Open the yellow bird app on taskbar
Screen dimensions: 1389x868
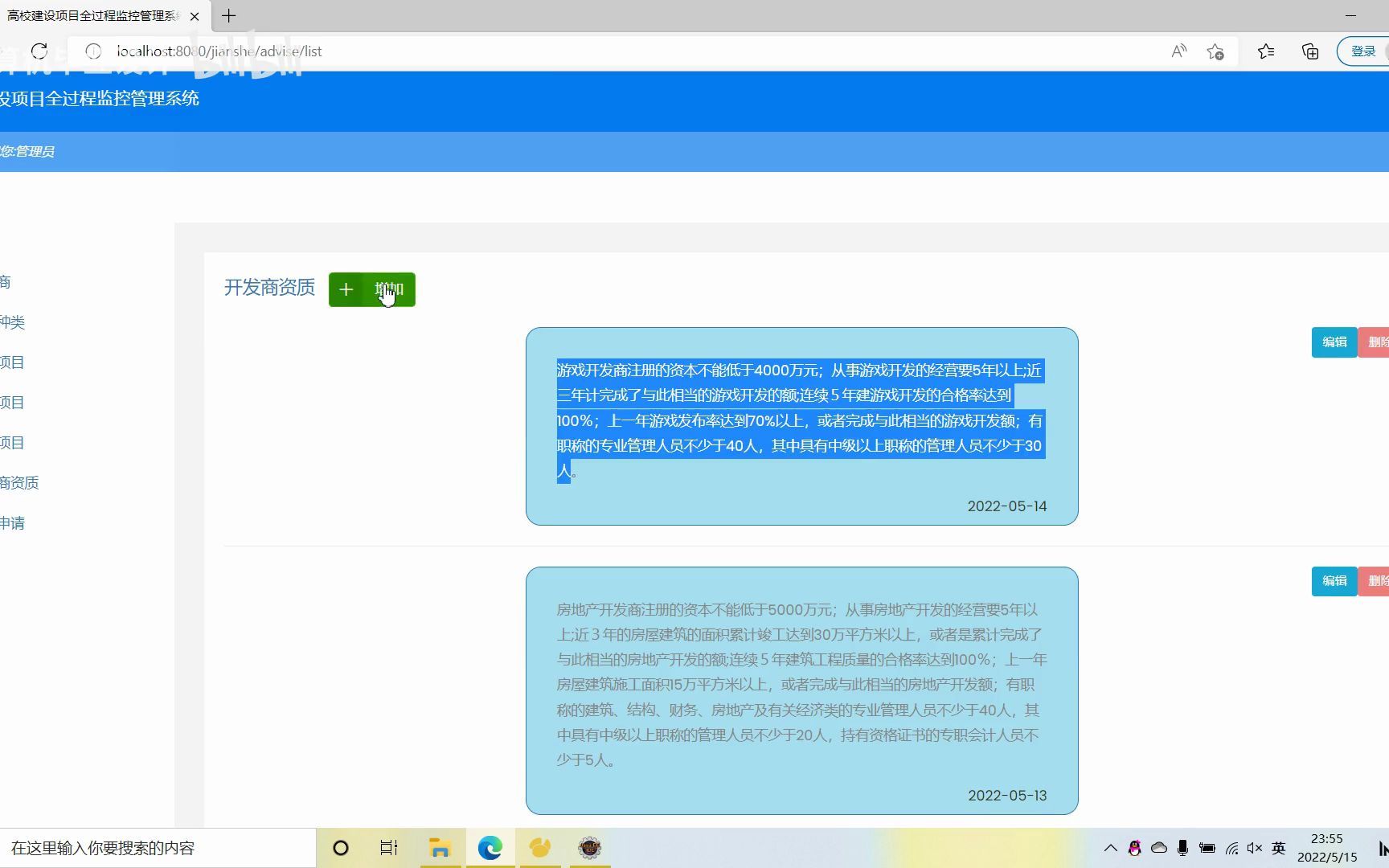coord(540,848)
